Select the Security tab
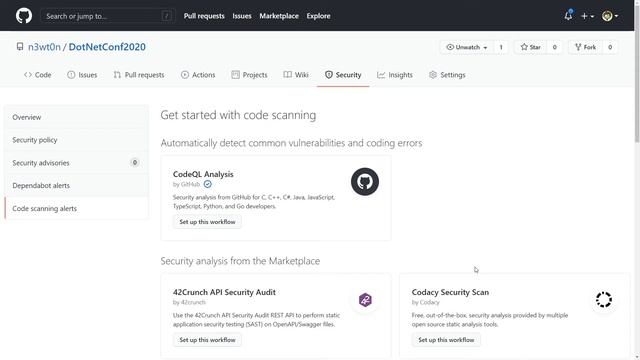 [x=343, y=75]
